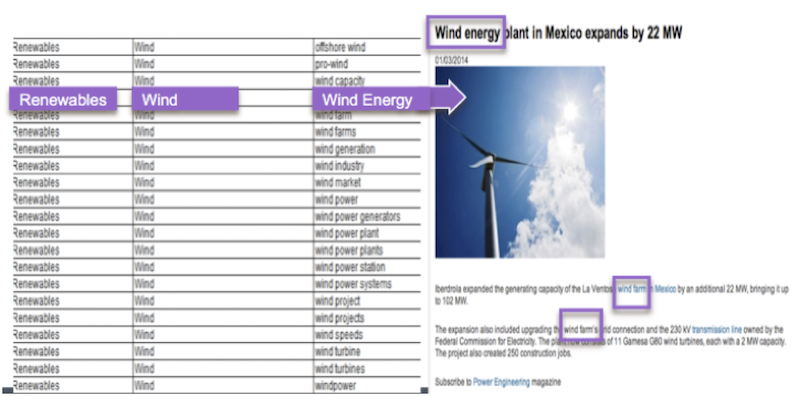Select the 'wind power generators' cell
The image size is (800, 396).
pos(367,217)
